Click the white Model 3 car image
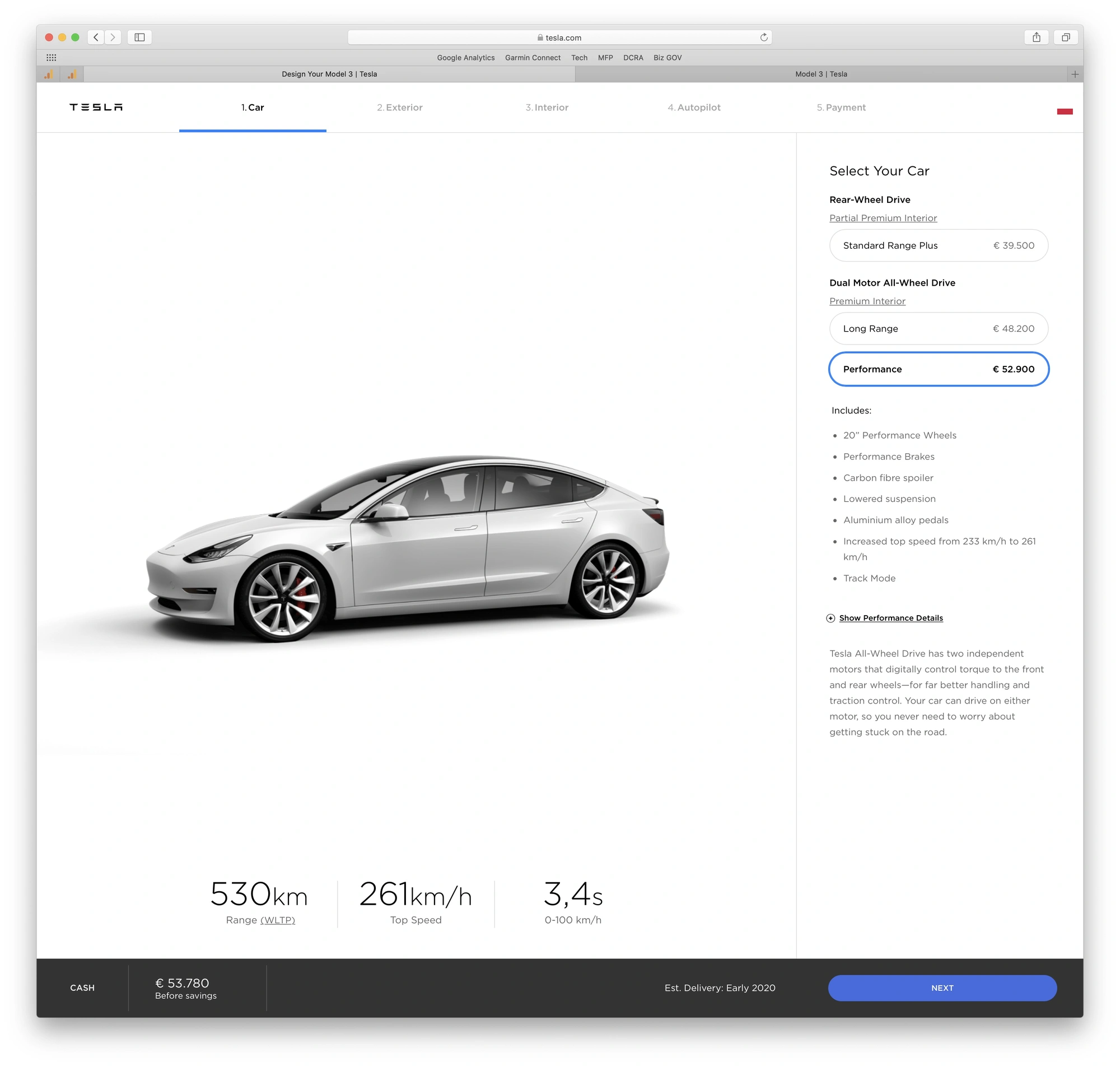 pyautogui.click(x=407, y=548)
